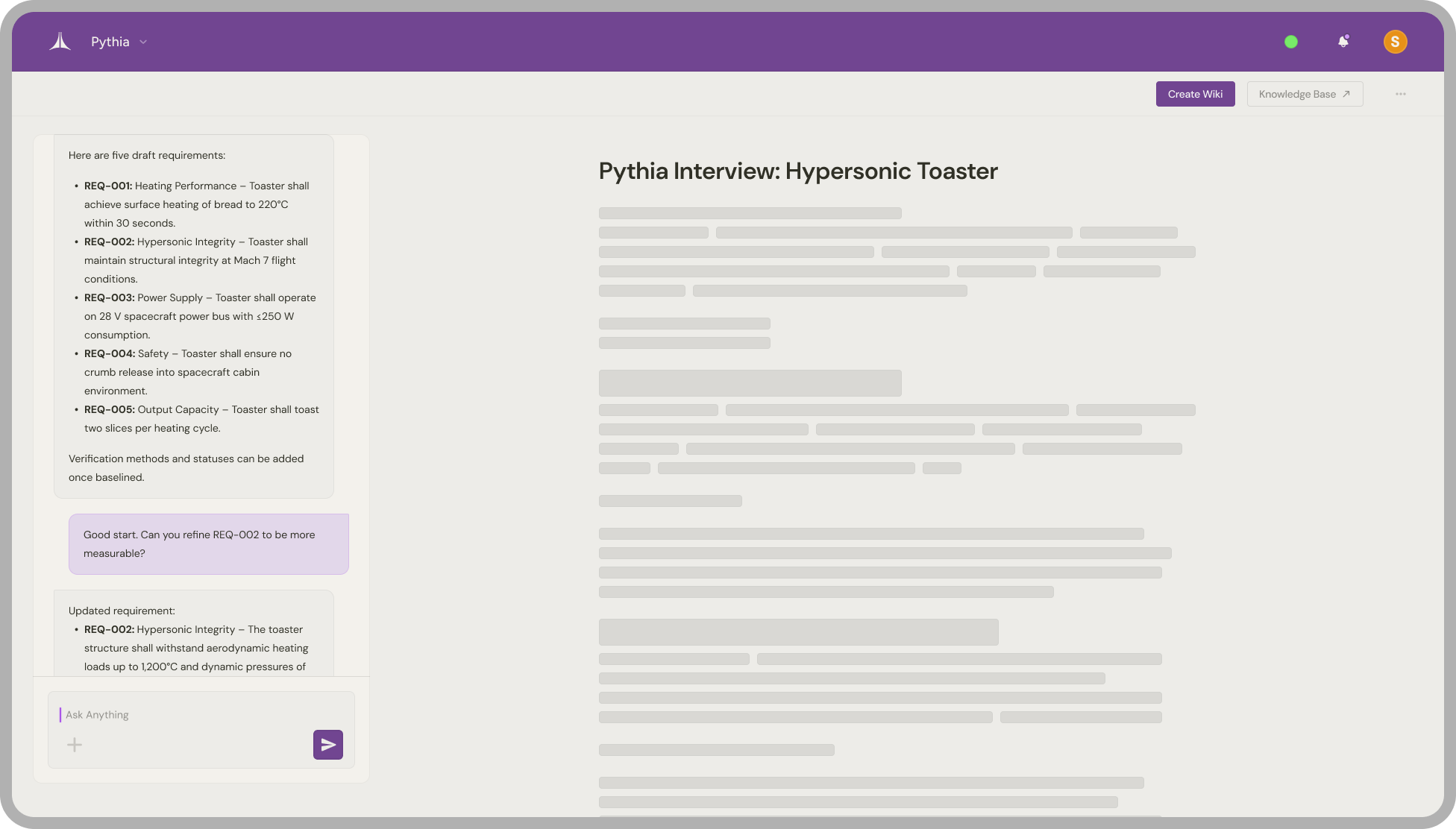The height and width of the screenshot is (829, 1456).
Task: Click the Pythia workspace name
Action: pos(110,42)
